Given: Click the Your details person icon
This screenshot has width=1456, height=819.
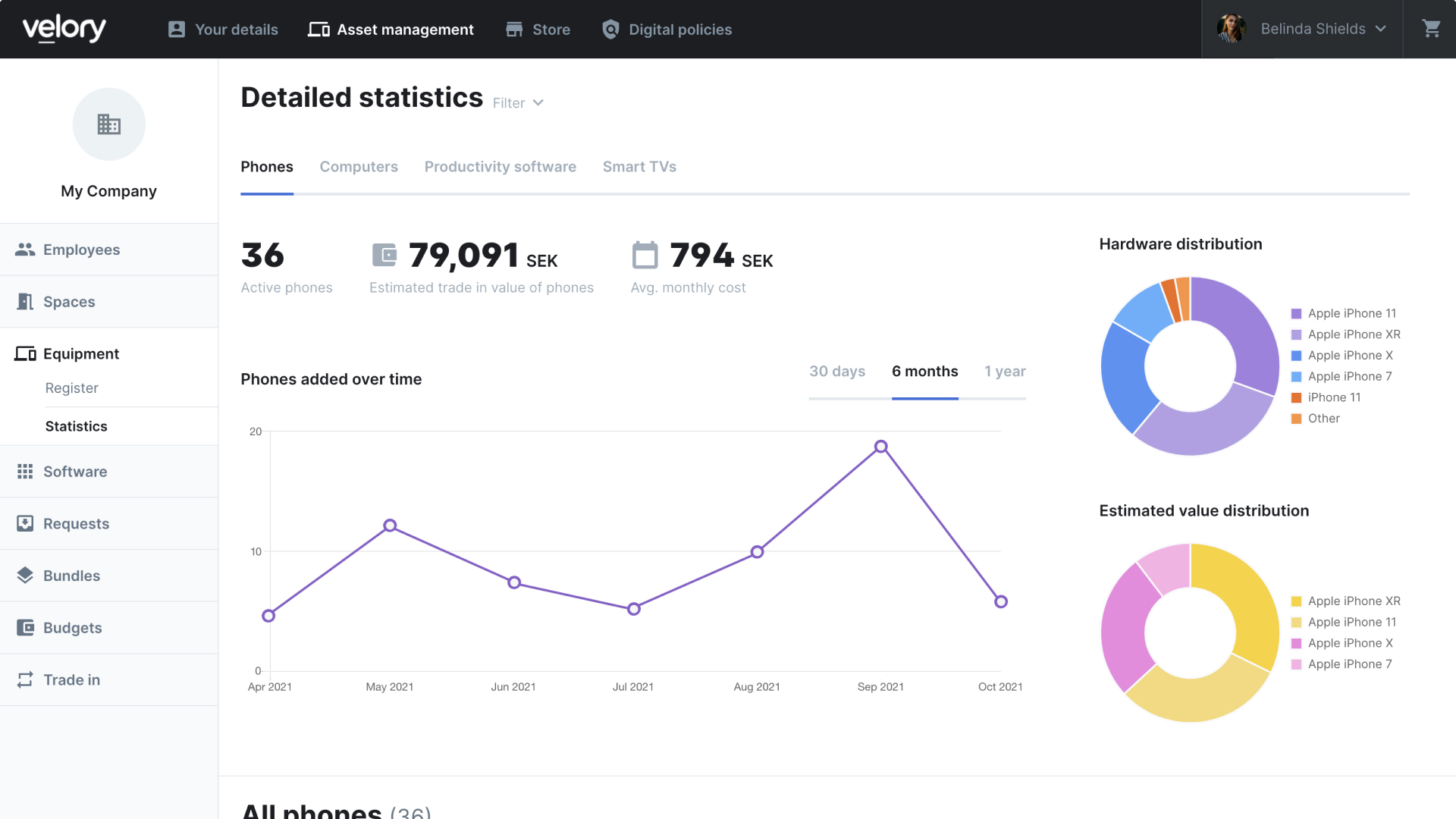Looking at the screenshot, I should pos(177,30).
